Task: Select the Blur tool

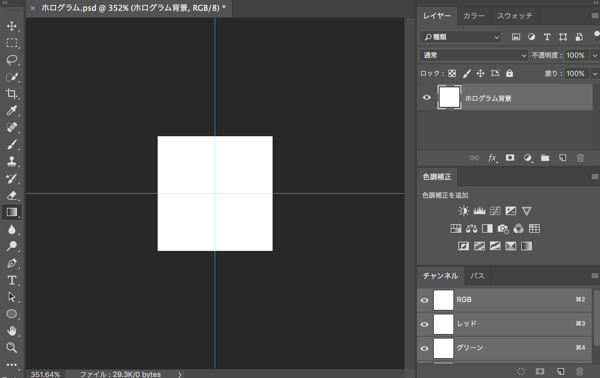Action: pos(11,229)
